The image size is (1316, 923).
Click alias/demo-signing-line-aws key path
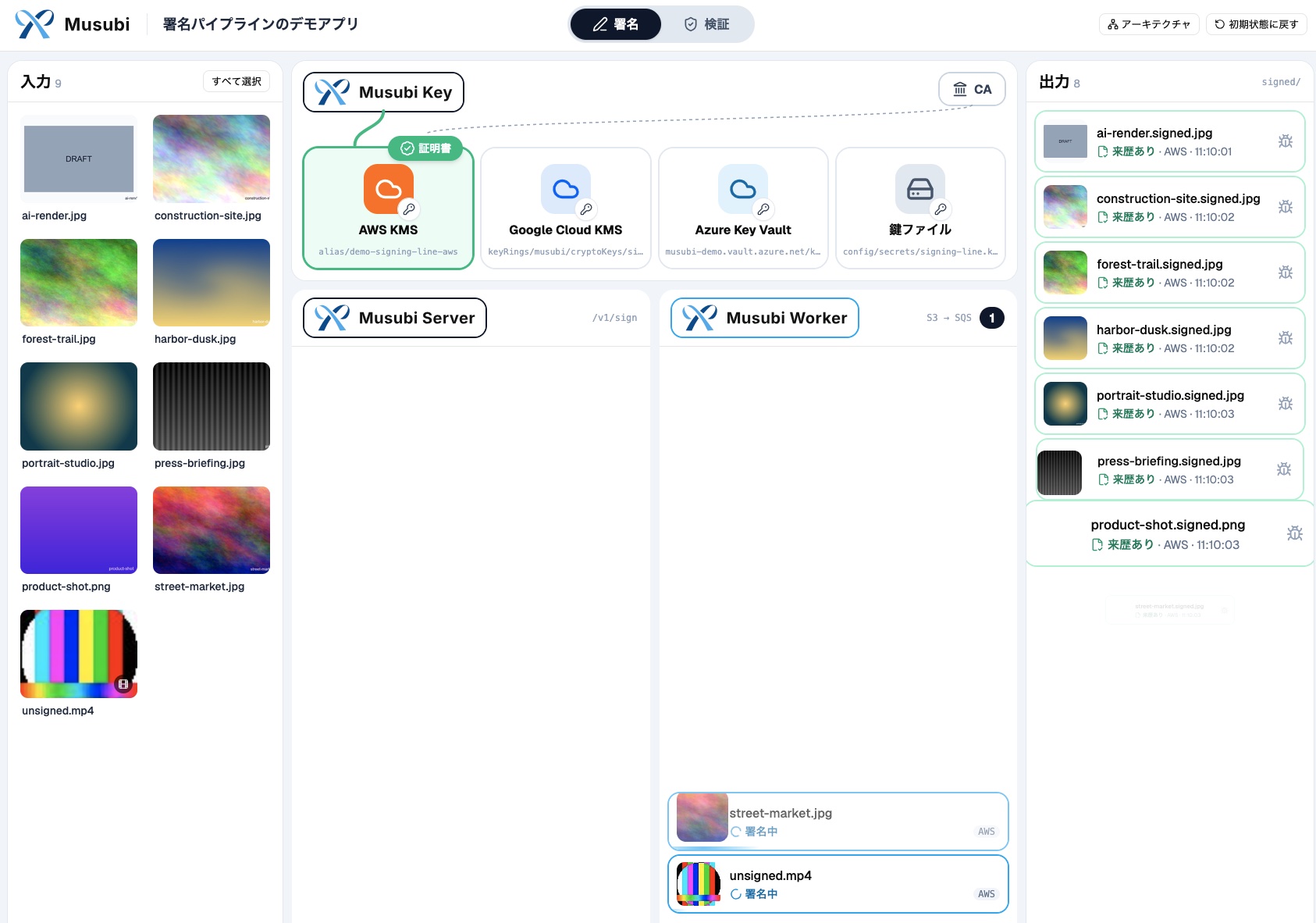click(x=388, y=251)
